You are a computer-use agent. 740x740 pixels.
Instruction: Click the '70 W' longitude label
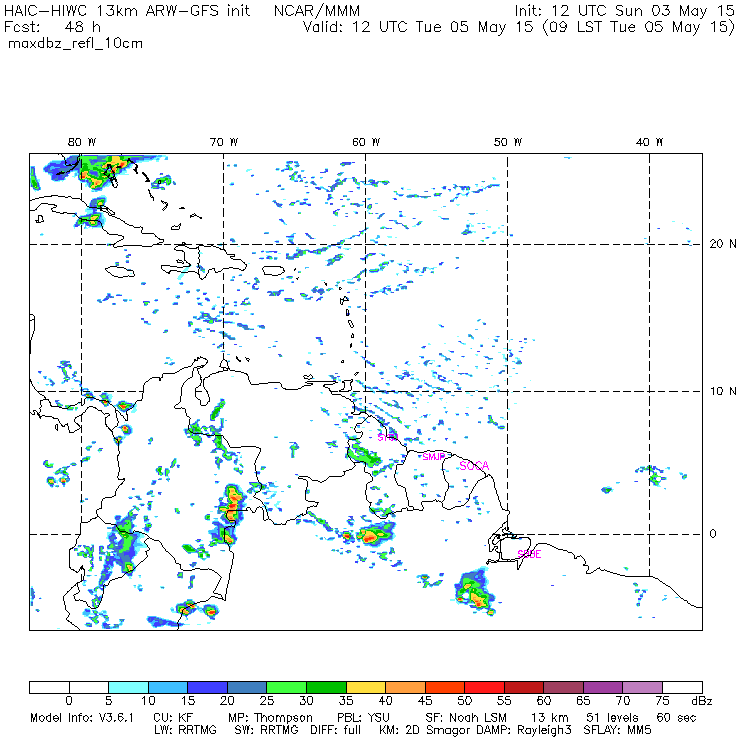(224, 142)
